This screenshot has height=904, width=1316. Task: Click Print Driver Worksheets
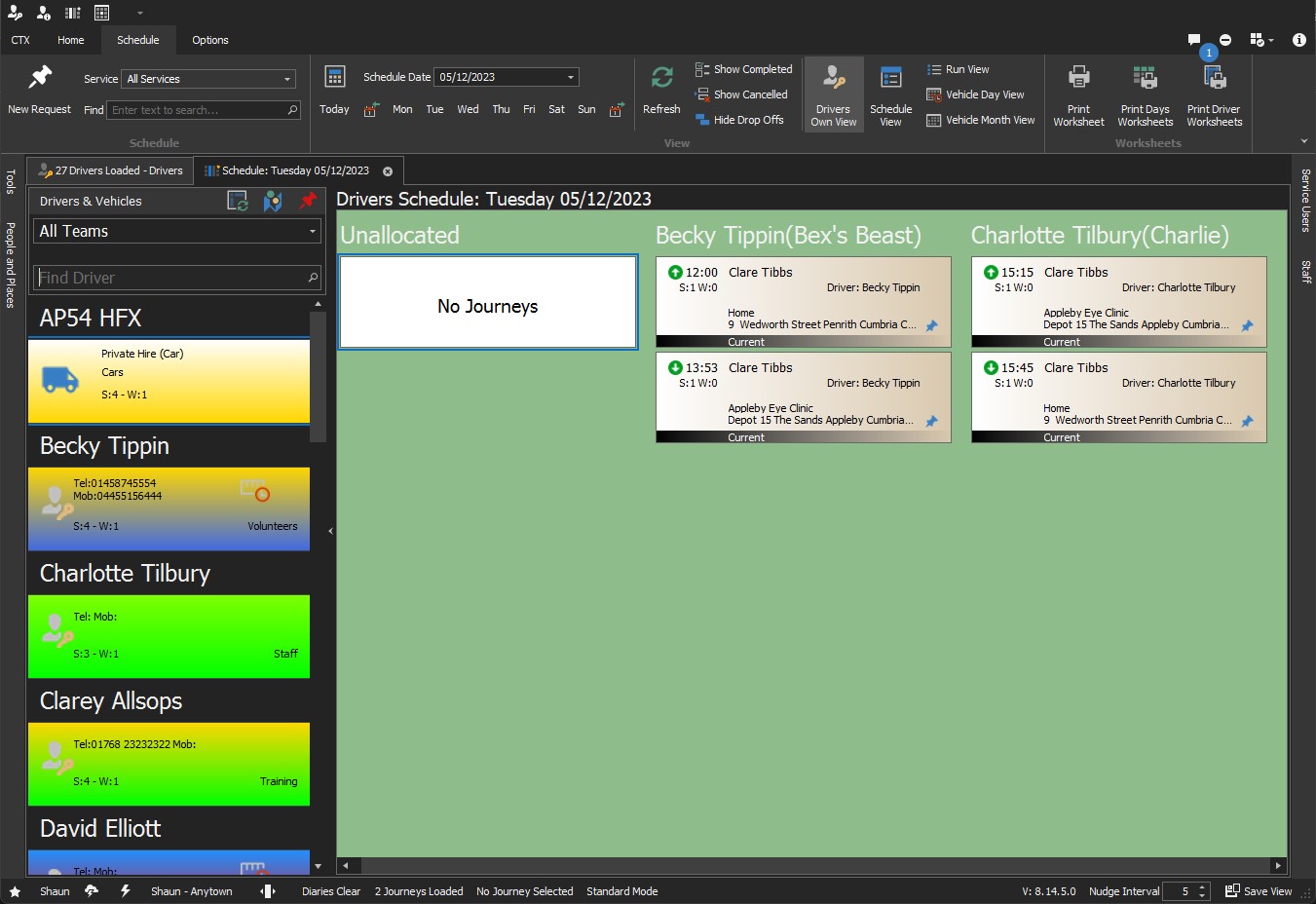(1214, 94)
